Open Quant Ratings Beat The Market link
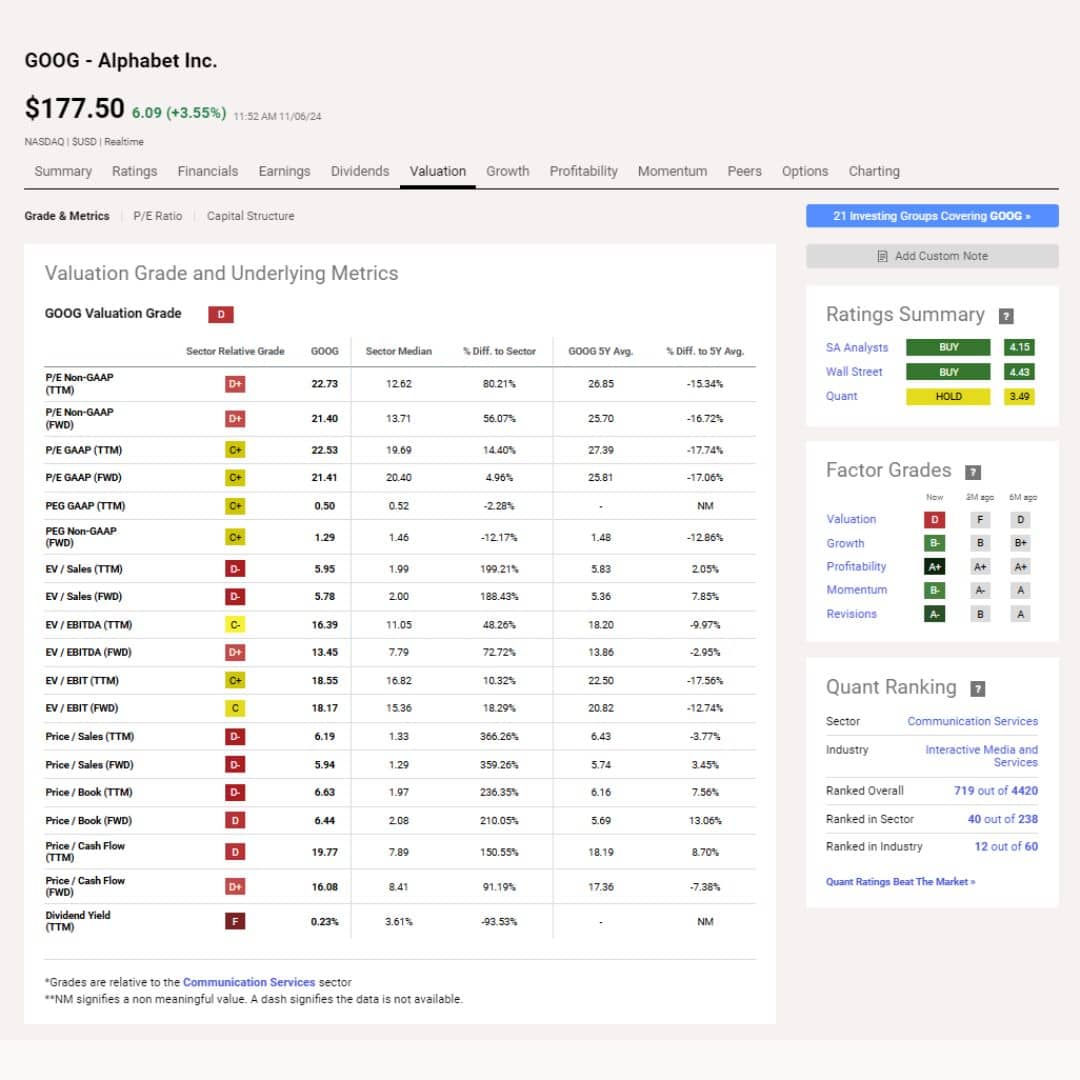 pyautogui.click(x=900, y=882)
